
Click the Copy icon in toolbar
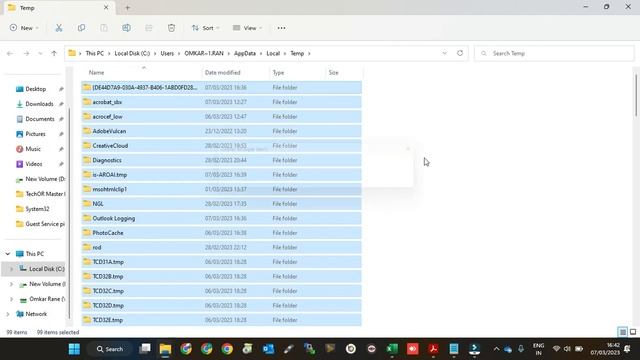coord(81,28)
